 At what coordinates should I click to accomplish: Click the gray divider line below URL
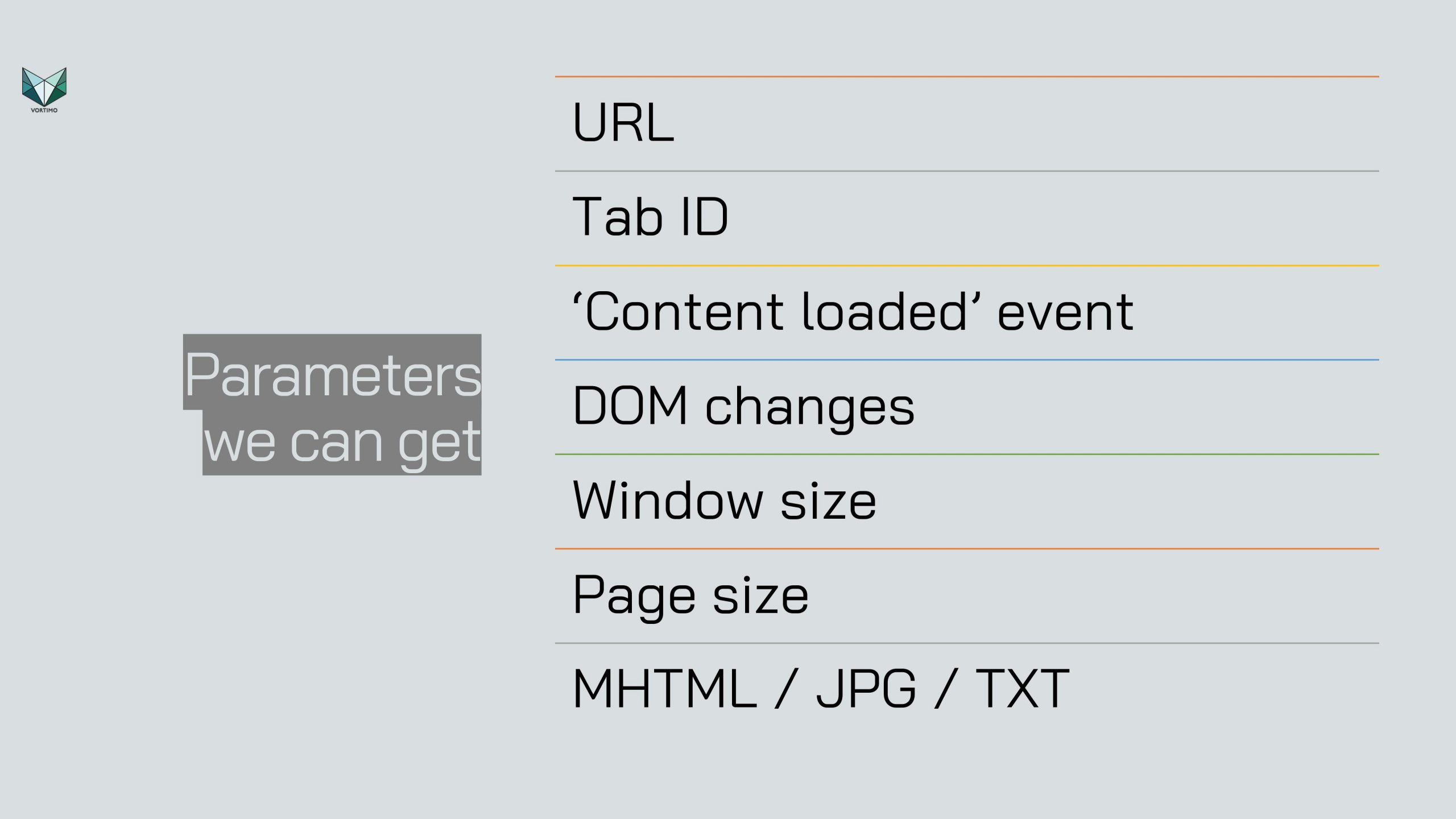[x=967, y=171]
